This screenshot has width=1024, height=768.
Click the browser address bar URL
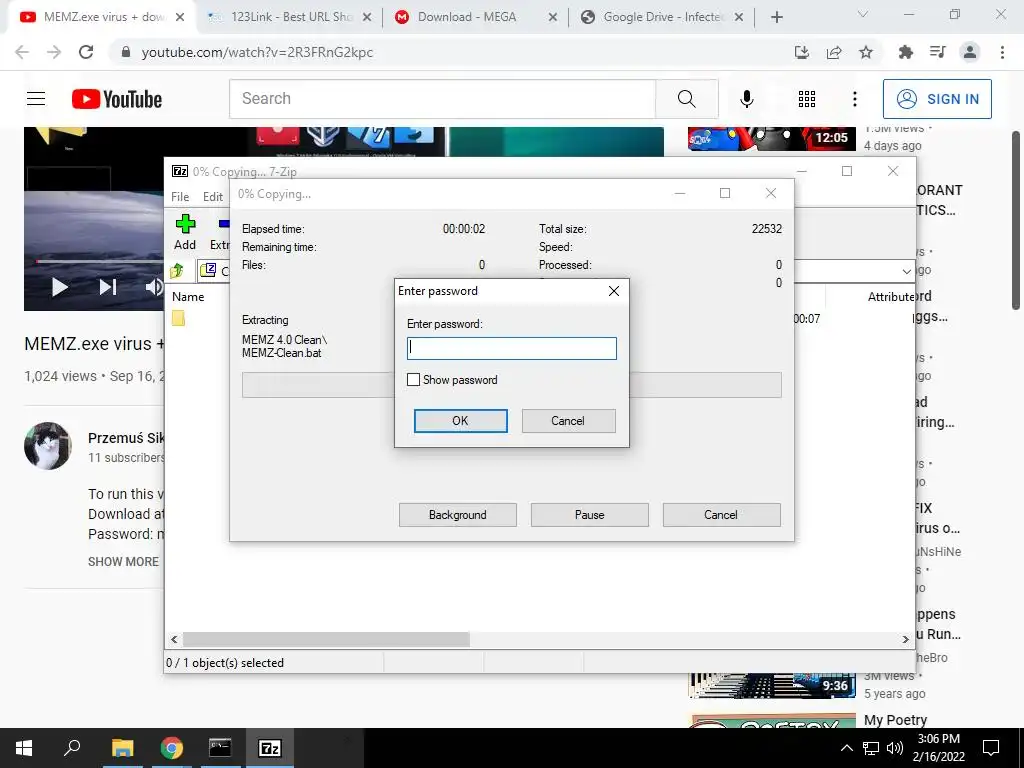pos(257,52)
